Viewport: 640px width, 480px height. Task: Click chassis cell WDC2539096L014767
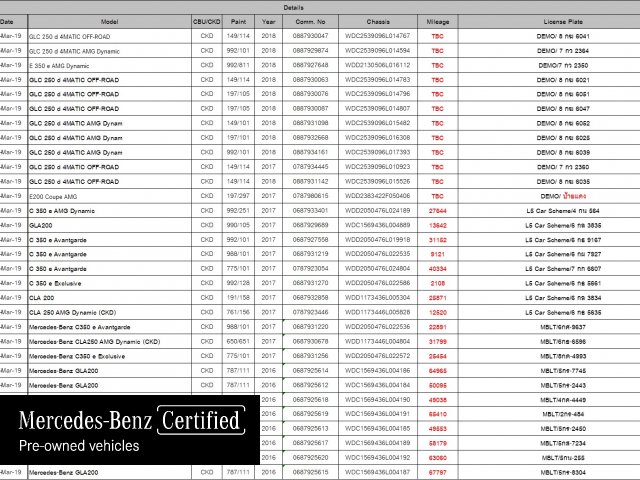(x=378, y=36)
